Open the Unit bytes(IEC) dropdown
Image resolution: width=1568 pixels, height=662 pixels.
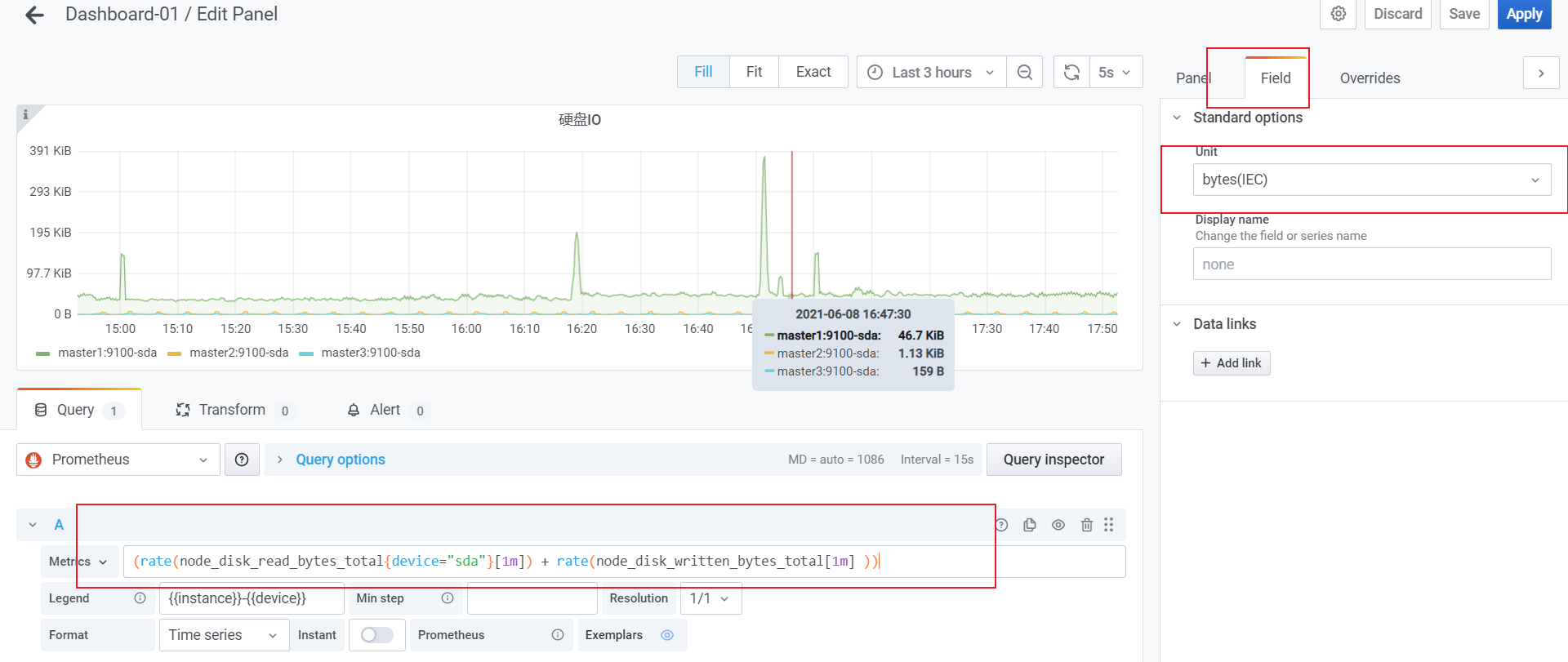[1372, 180]
